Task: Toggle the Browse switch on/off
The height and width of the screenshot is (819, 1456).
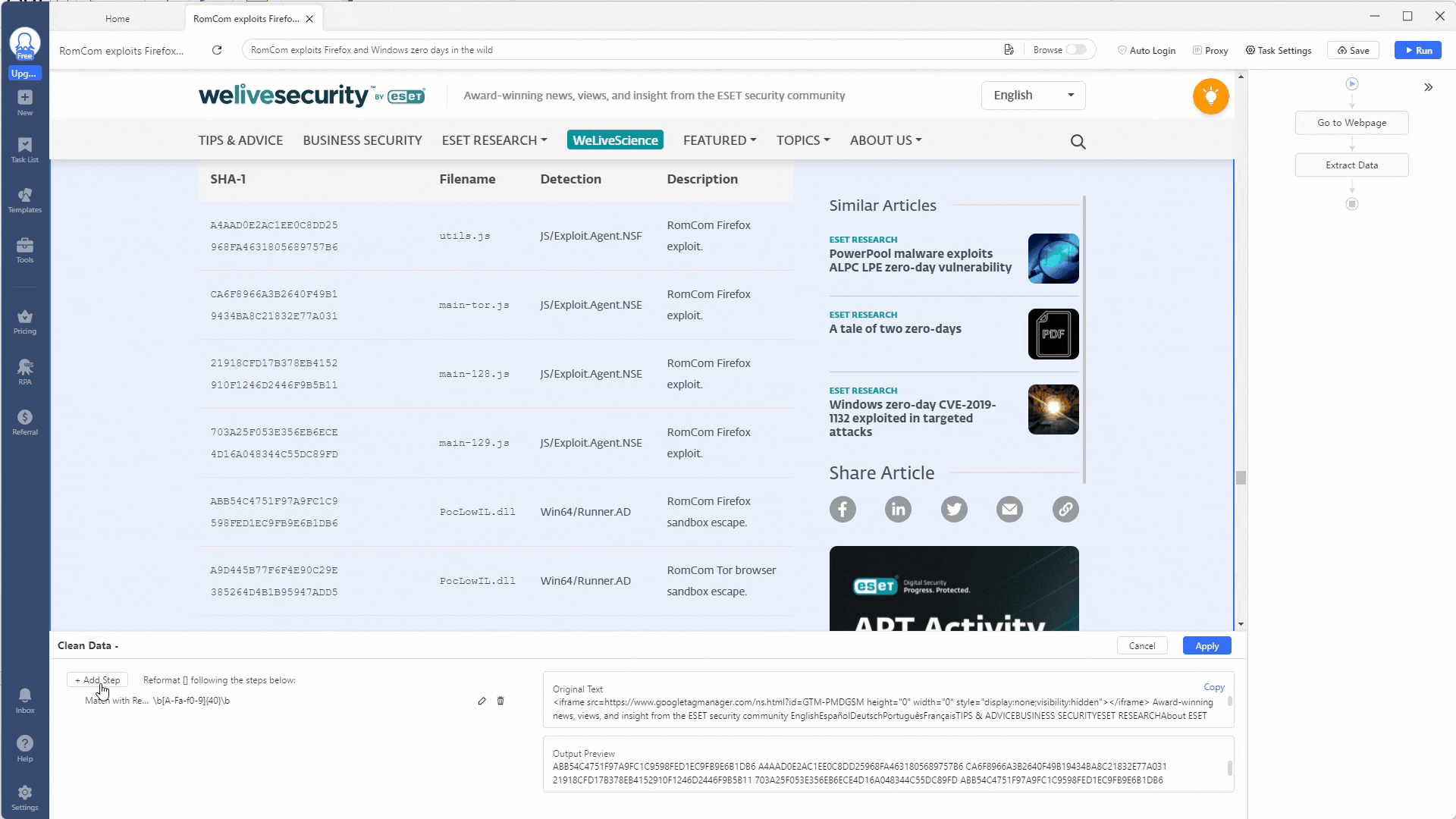Action: click(1079, 50)
